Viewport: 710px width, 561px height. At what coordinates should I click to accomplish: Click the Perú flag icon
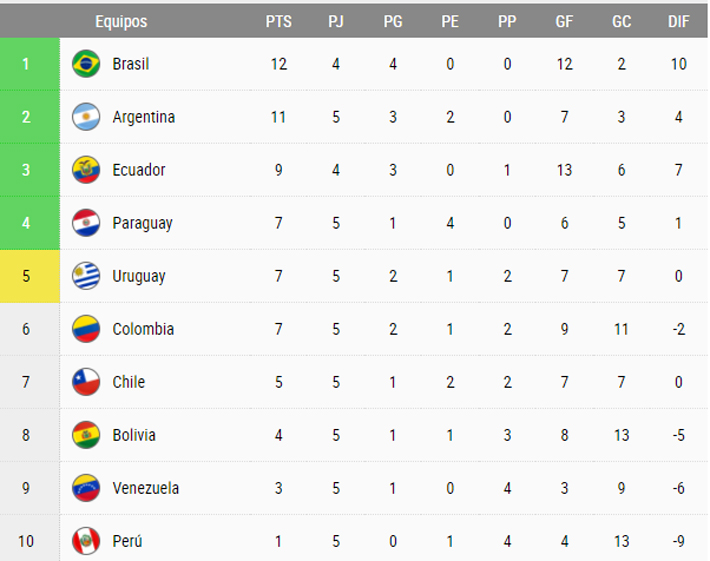pyautogui.click(x=86, y=541)
